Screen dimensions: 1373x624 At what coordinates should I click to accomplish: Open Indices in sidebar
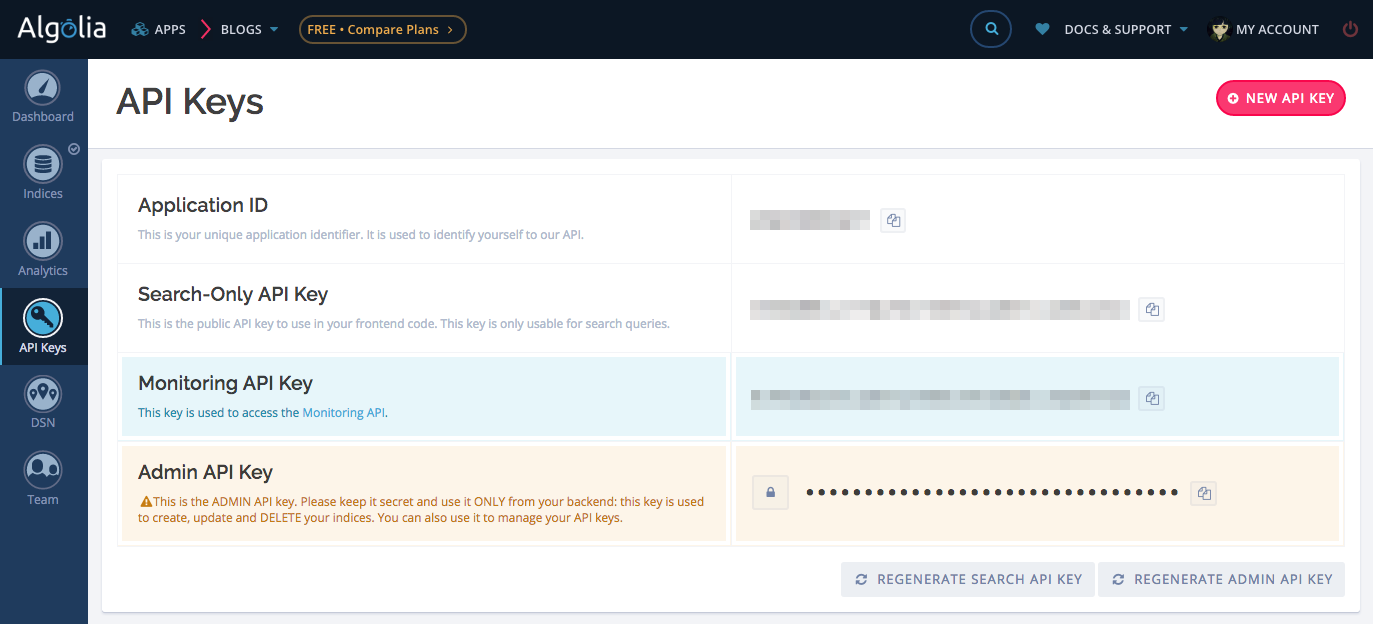[x=43, y=174]
